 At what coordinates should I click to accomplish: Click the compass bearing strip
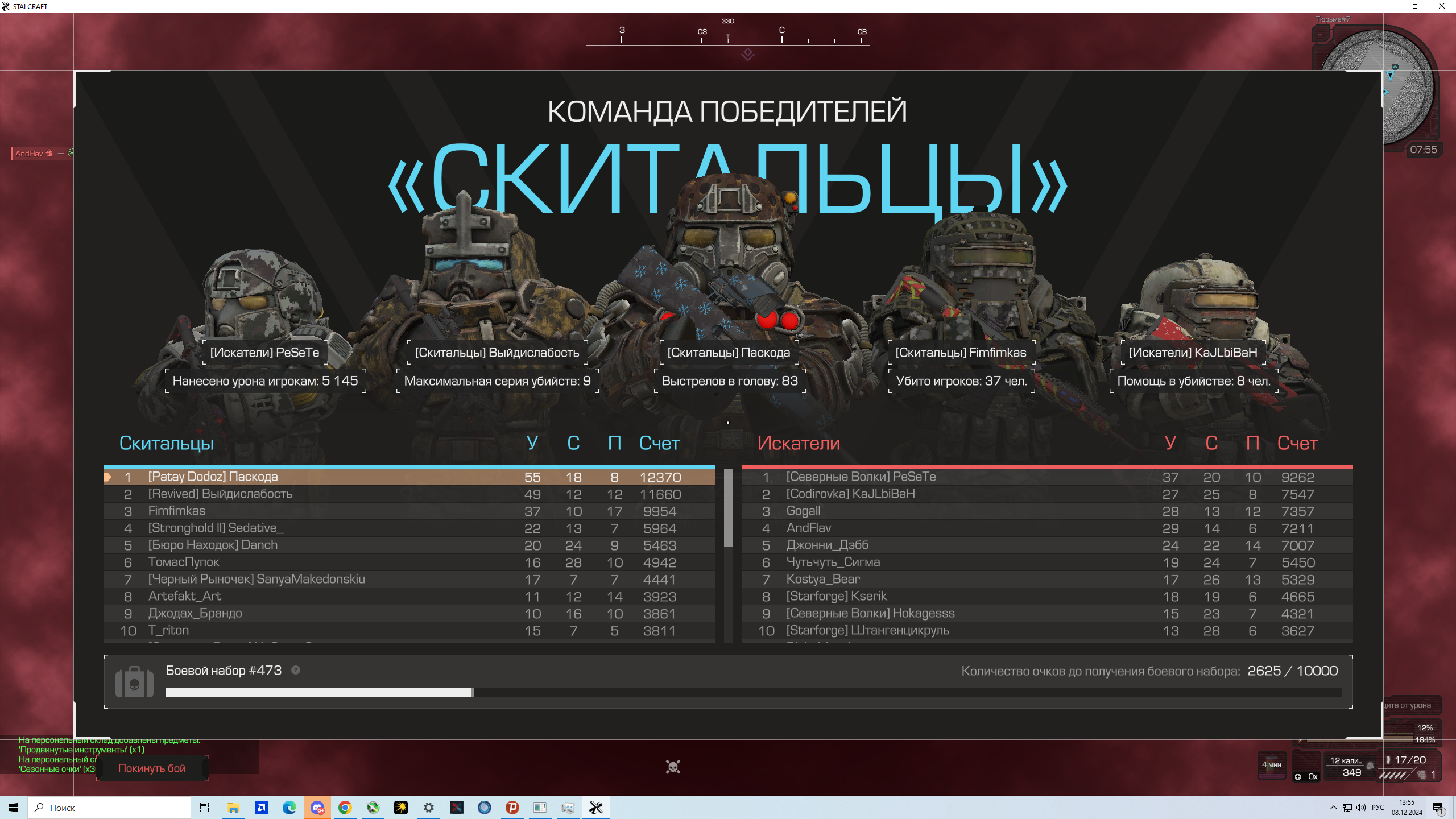pos(728,33)
